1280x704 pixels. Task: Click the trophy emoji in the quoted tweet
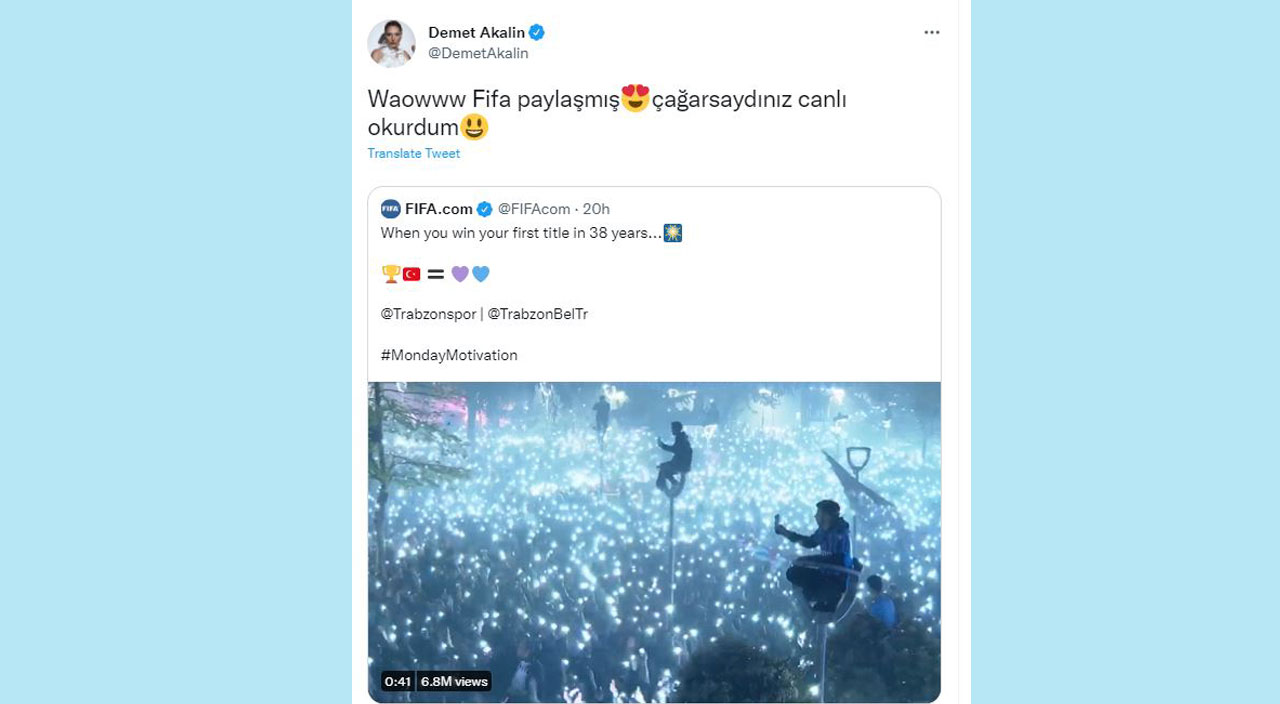(x=390, y=273)
